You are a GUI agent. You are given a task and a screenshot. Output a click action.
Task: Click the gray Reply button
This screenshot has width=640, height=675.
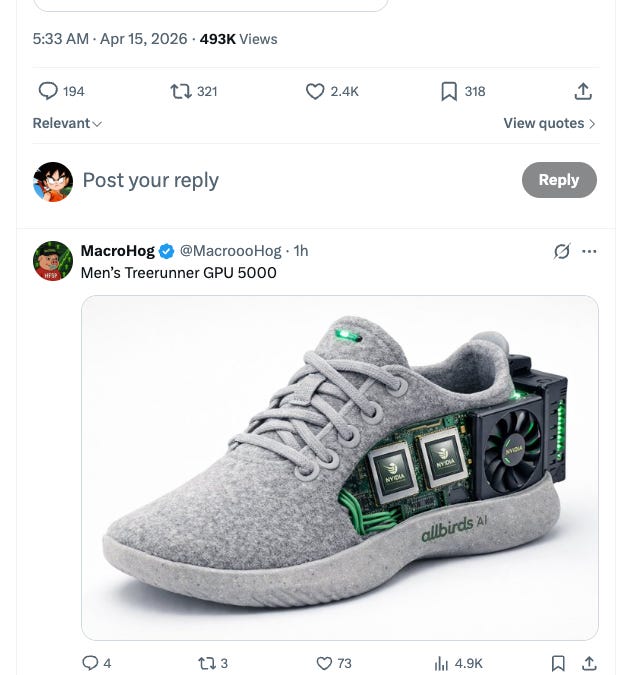(x=559, y=180)
